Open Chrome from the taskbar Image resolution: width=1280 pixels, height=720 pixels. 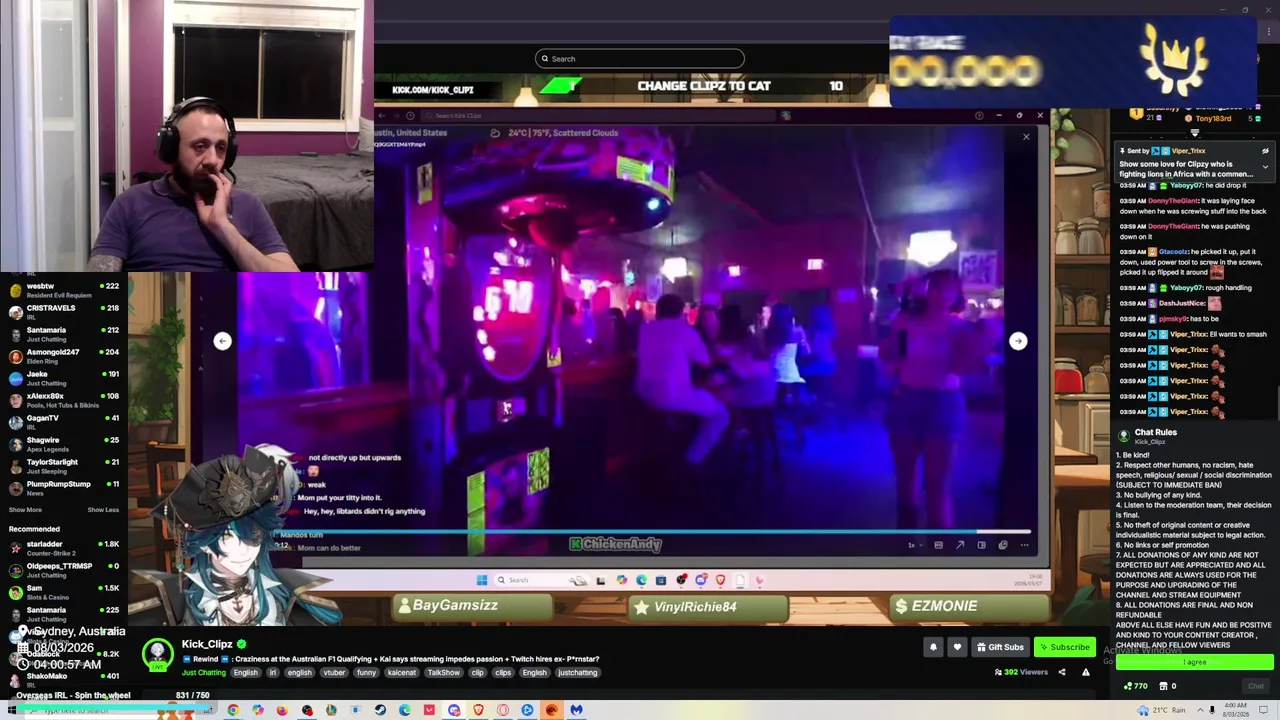click(x=232, y=710)
